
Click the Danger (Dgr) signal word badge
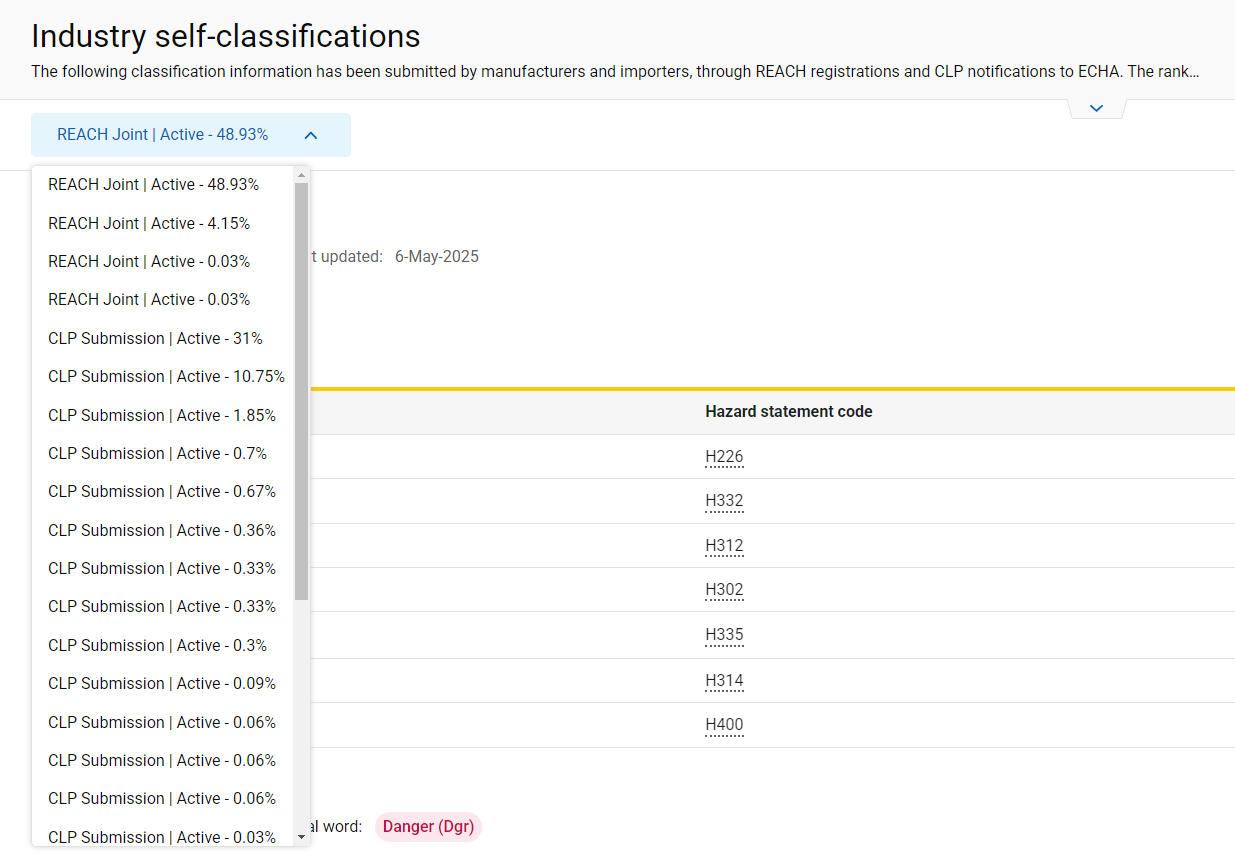[x=428, y=827]
